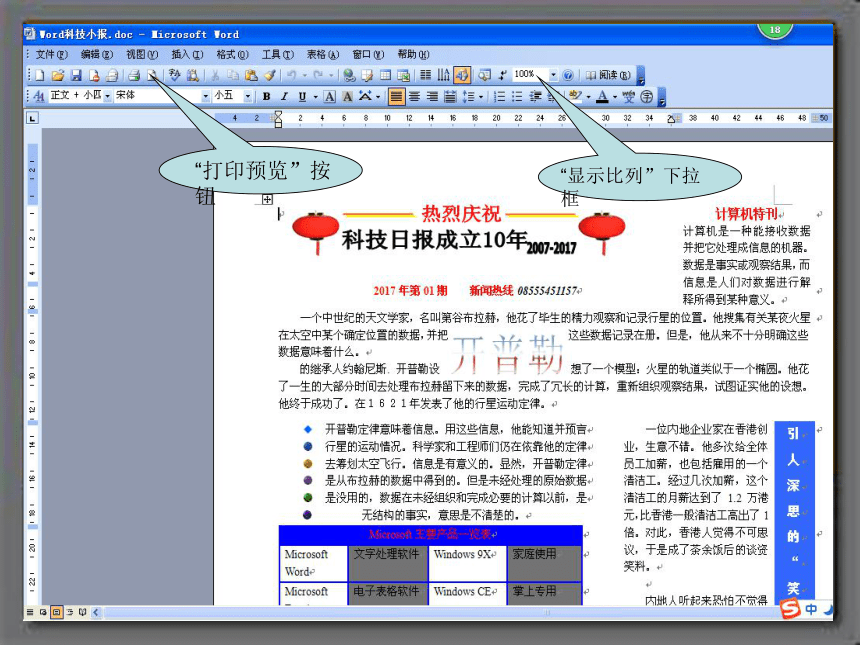Insert a hyperlink with the globe icon
Image resolution: width=860 pixels, height=645 pixels.
(349, 75)
